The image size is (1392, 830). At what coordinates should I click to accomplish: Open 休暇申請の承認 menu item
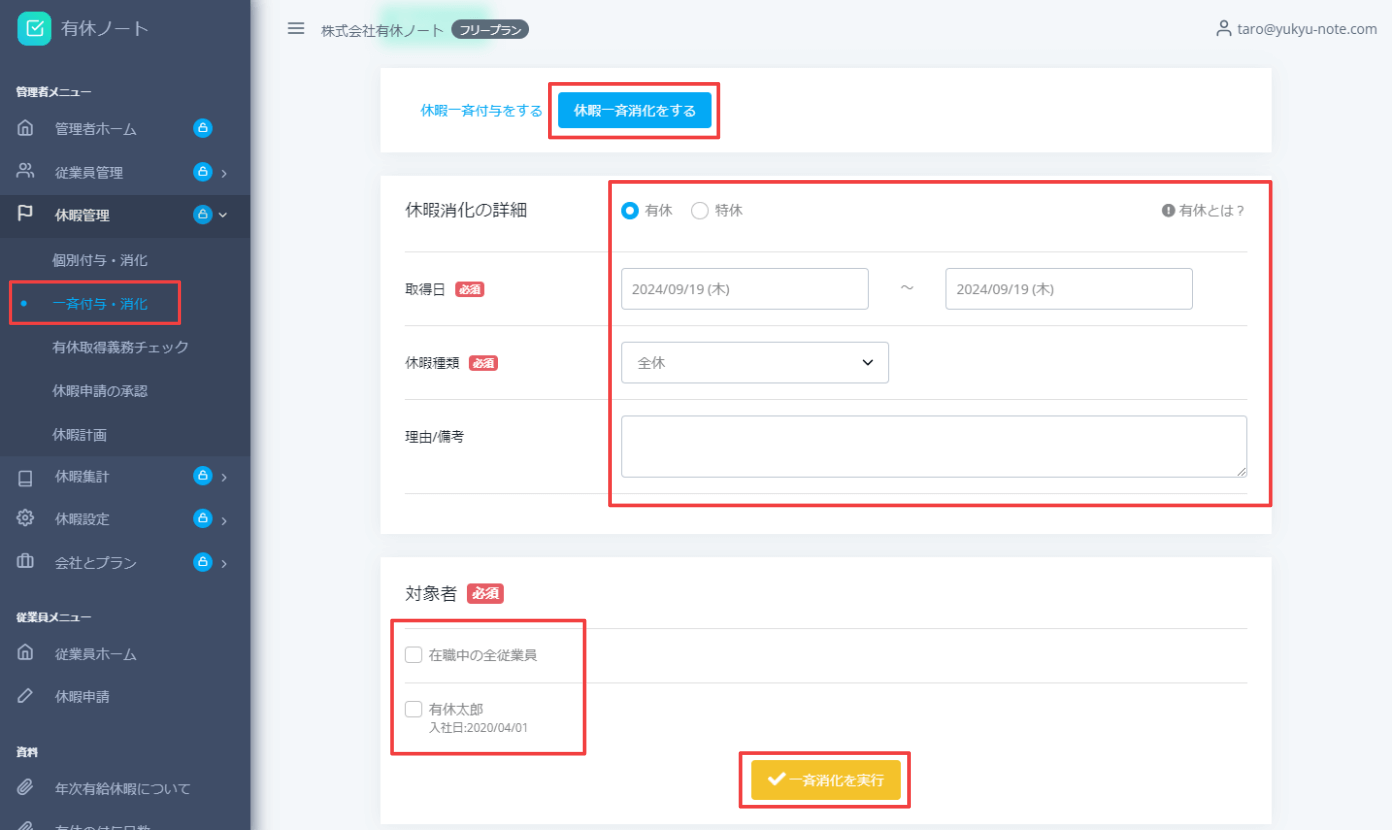(100, 391)
